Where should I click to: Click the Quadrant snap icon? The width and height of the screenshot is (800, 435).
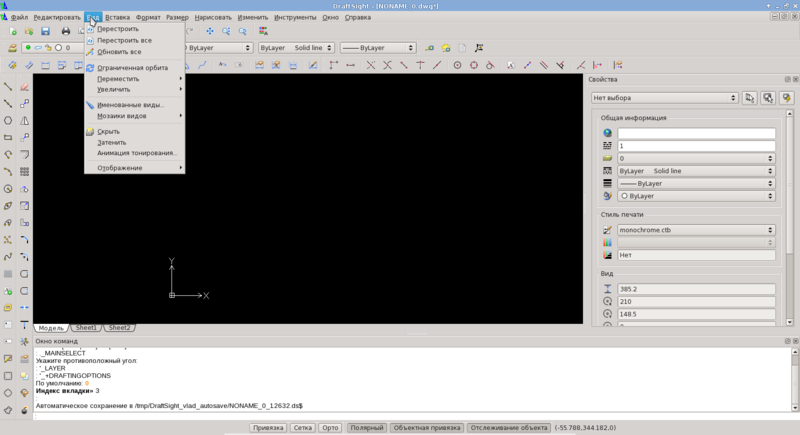point(474,65)
